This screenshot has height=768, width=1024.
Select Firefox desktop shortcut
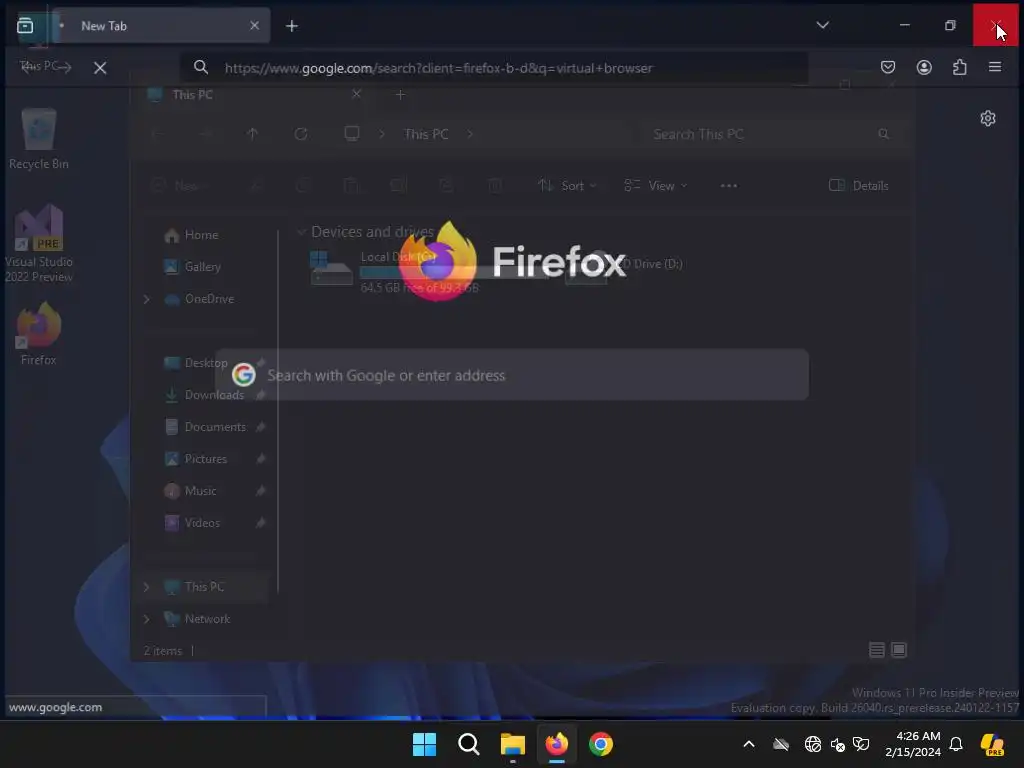coord(39,333)
